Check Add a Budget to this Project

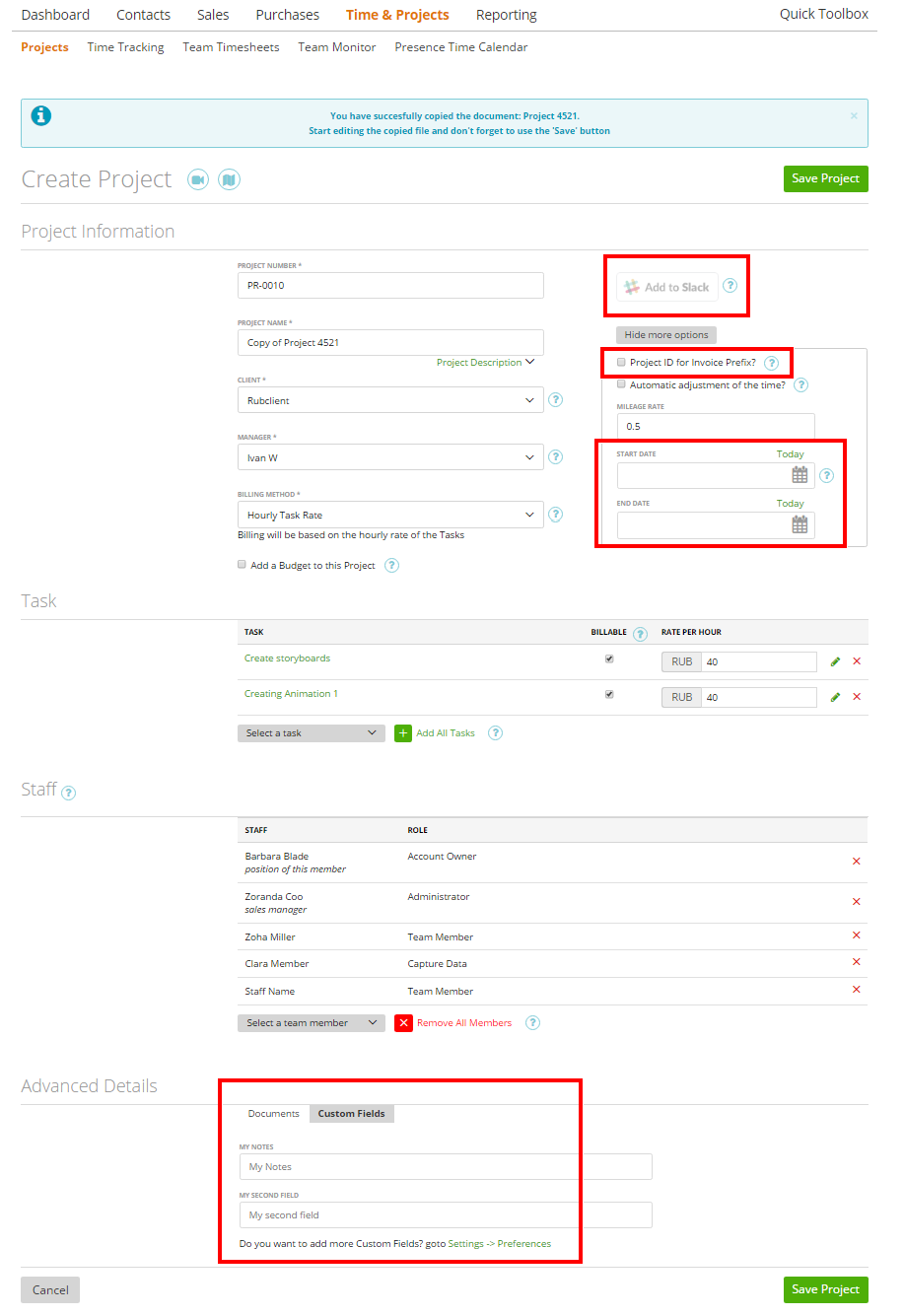click(242, 565)
